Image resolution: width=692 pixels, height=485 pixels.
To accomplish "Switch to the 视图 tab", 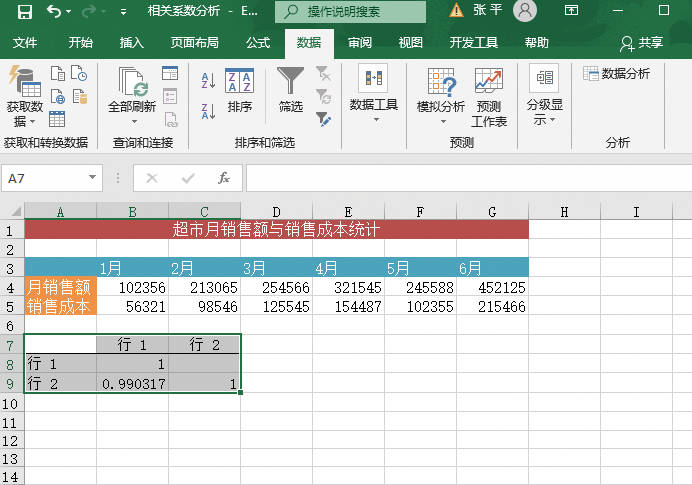I will (410, 43).
